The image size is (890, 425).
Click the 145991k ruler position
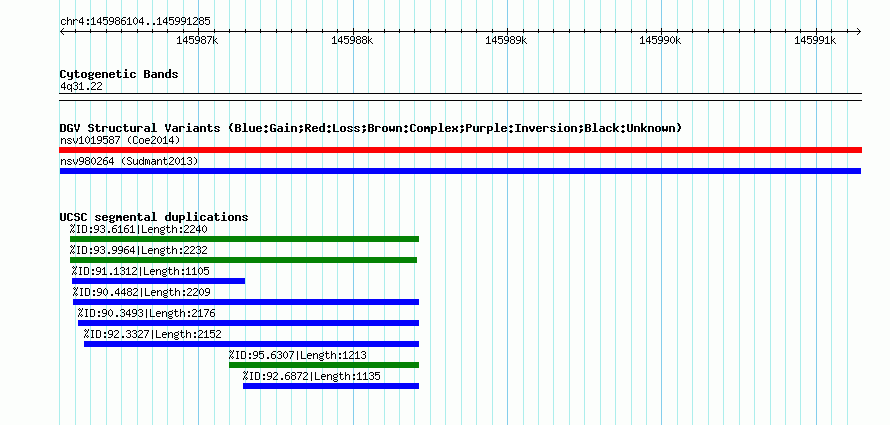(815, 40)
